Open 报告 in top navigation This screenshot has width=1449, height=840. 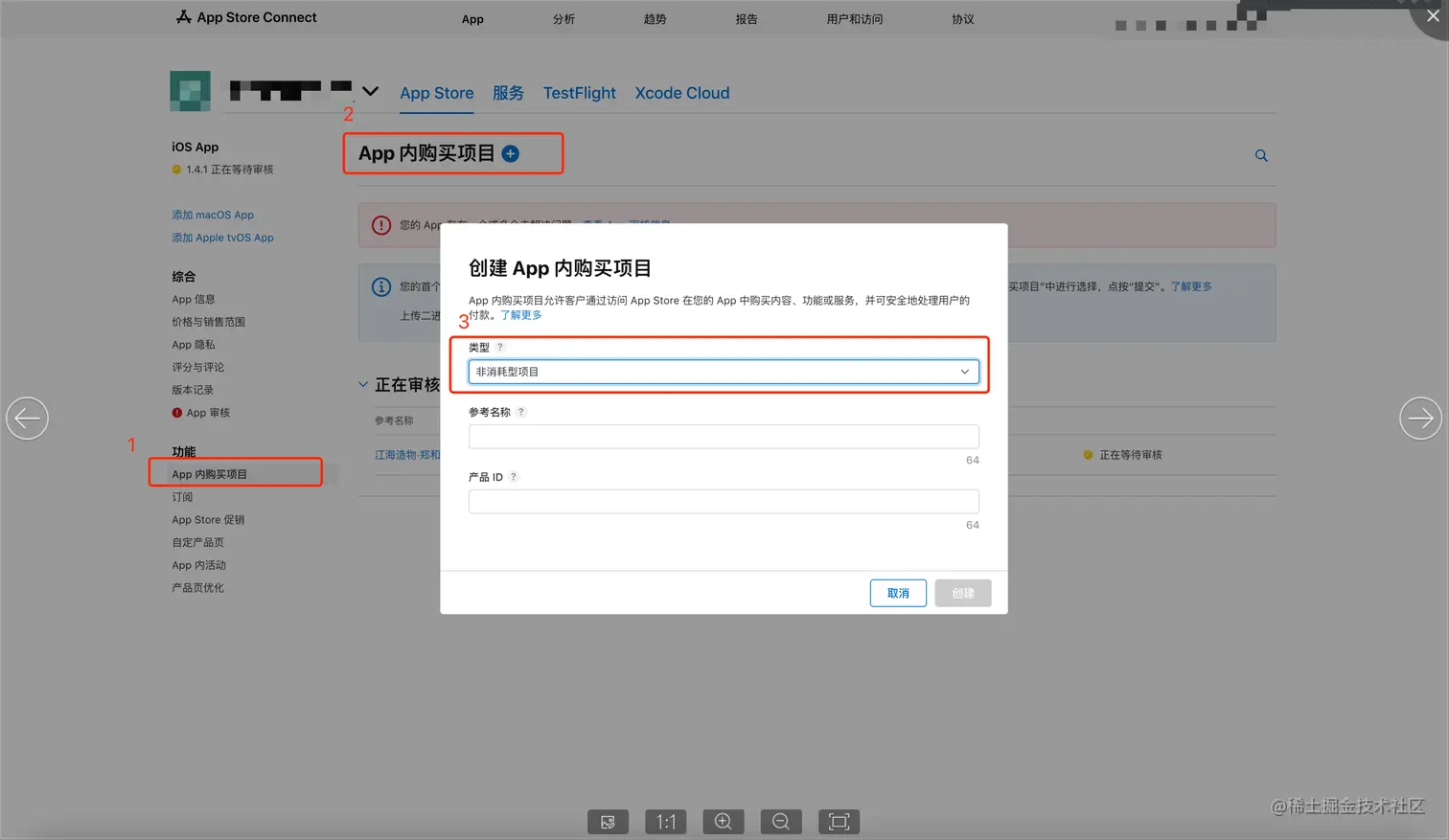[x=747, y=19]
